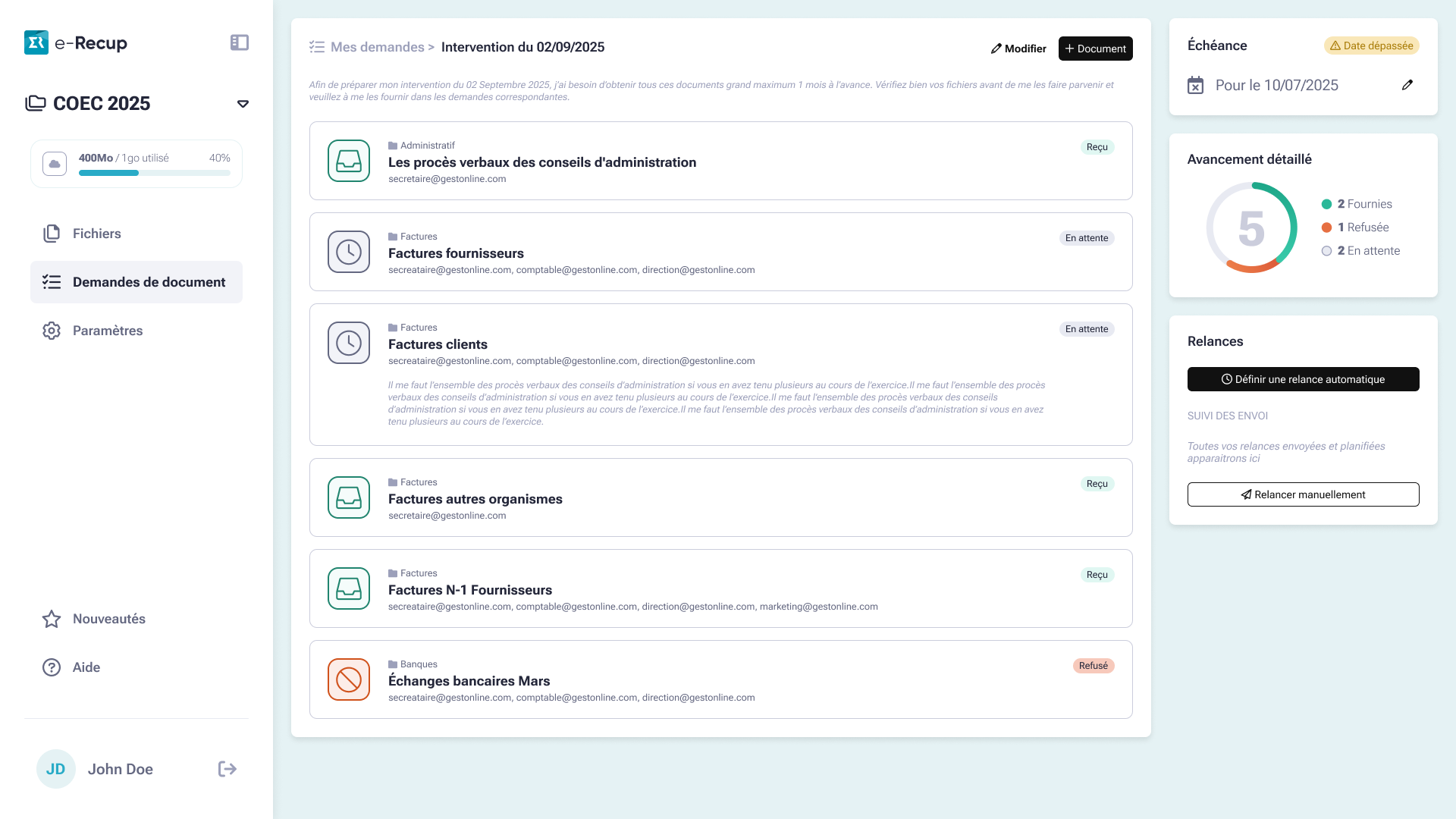The height and width of the screenshot is (819, 1456).
Task: Click the cloud storage icon
Action: [x=55, y=164]
